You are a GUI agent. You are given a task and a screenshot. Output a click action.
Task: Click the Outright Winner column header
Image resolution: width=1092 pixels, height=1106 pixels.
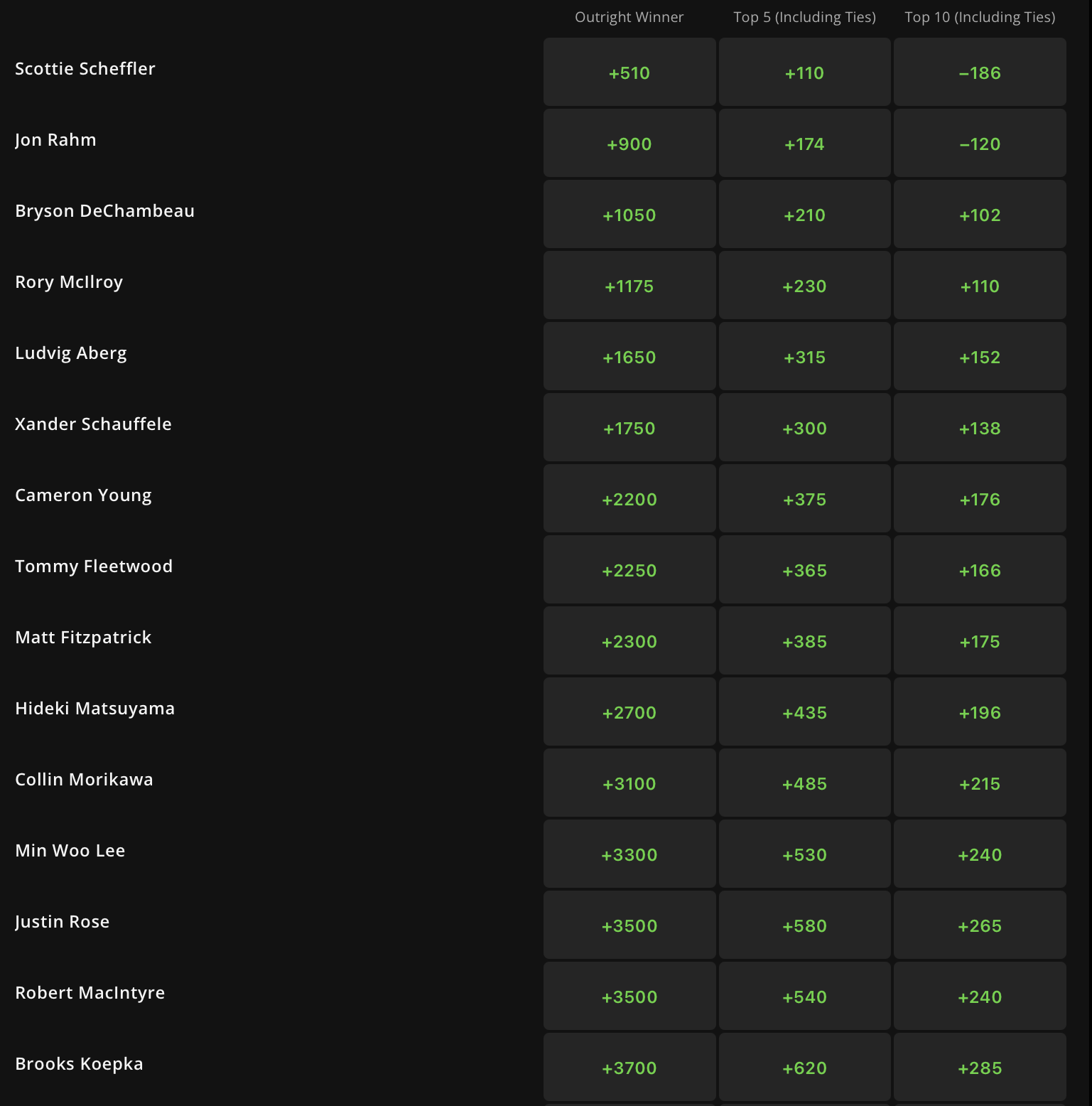(629, 17)
